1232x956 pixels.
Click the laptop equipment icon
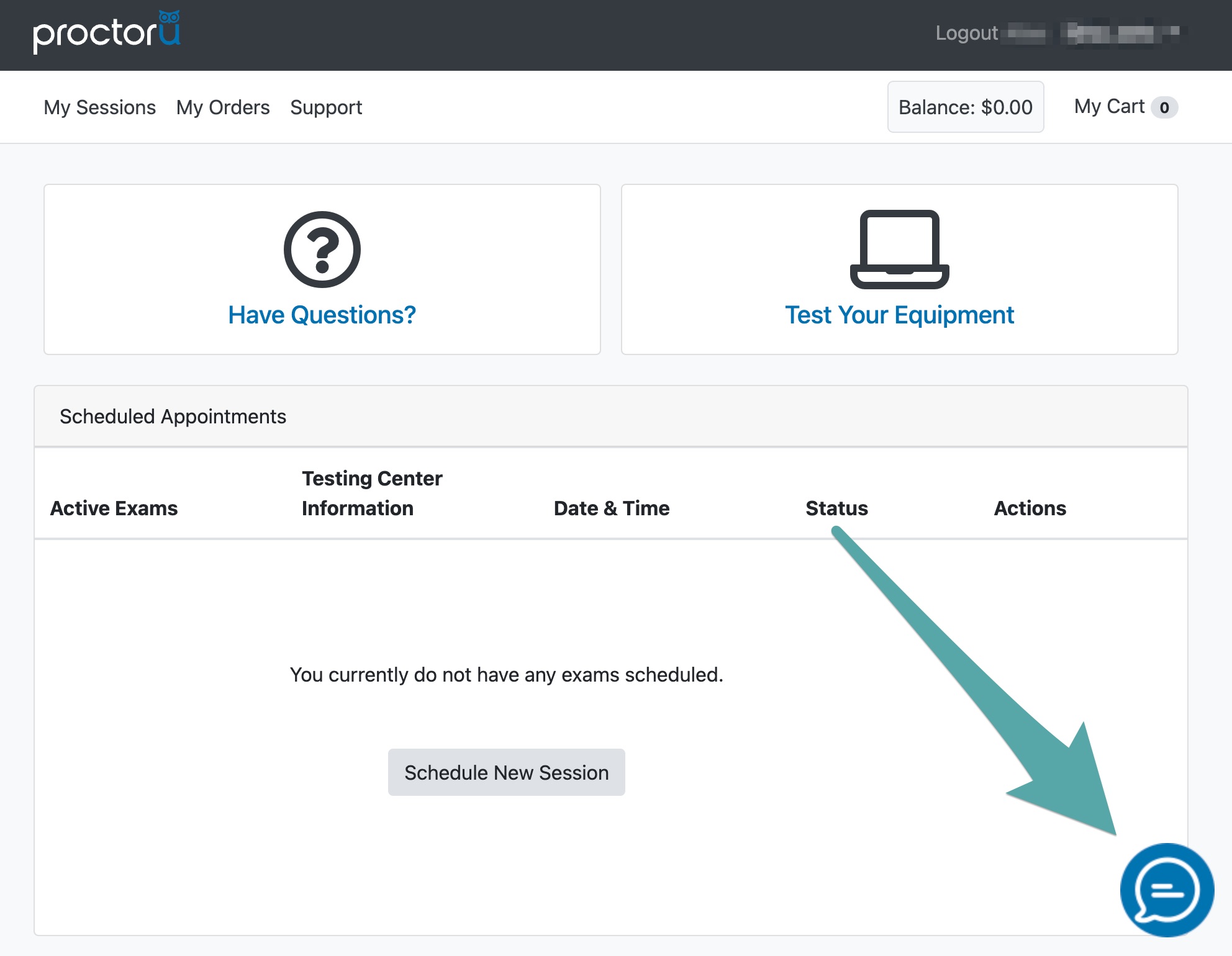(x=899, y=250)
